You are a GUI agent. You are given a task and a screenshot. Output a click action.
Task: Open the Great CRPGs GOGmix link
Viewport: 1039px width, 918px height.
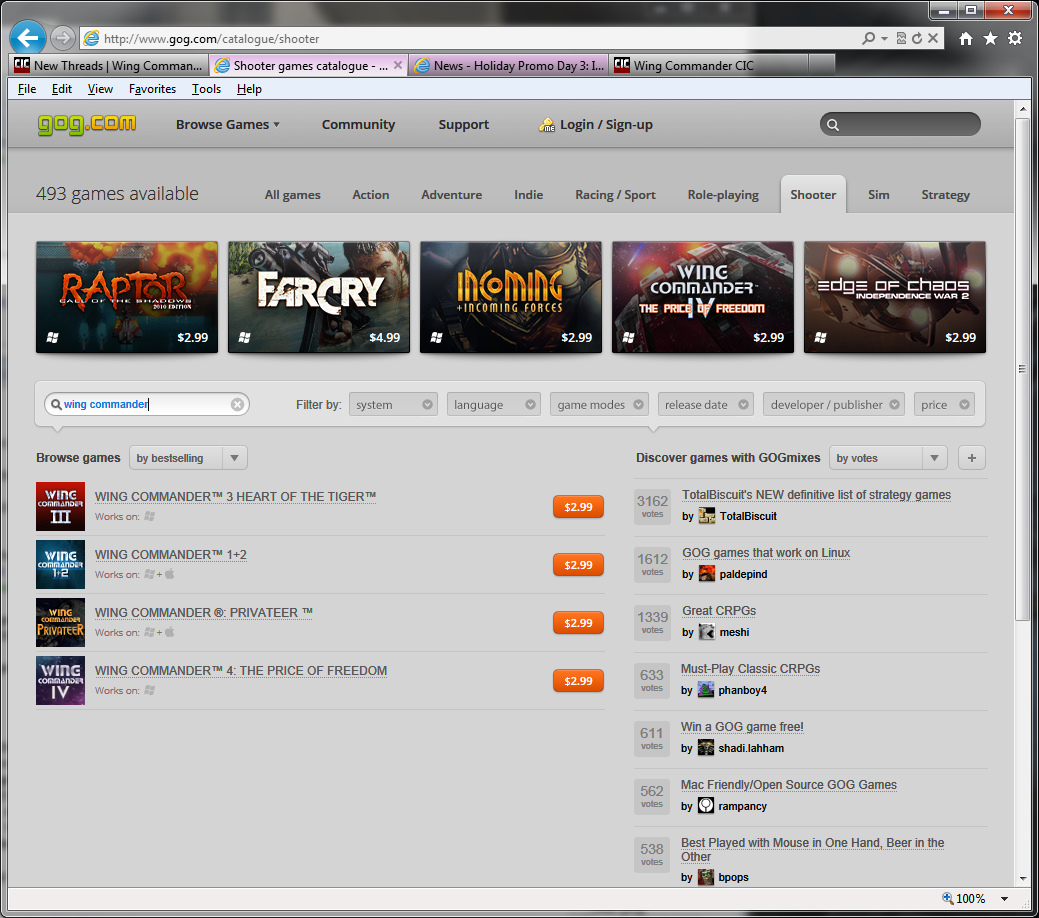click(x=718, y=611)
